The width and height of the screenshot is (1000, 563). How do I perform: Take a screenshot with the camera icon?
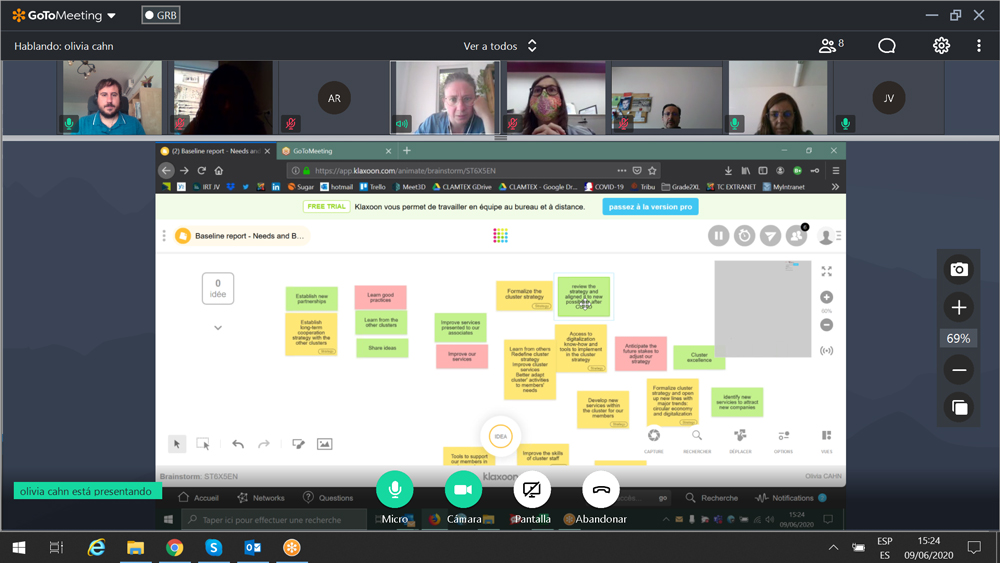click(958, 269)
